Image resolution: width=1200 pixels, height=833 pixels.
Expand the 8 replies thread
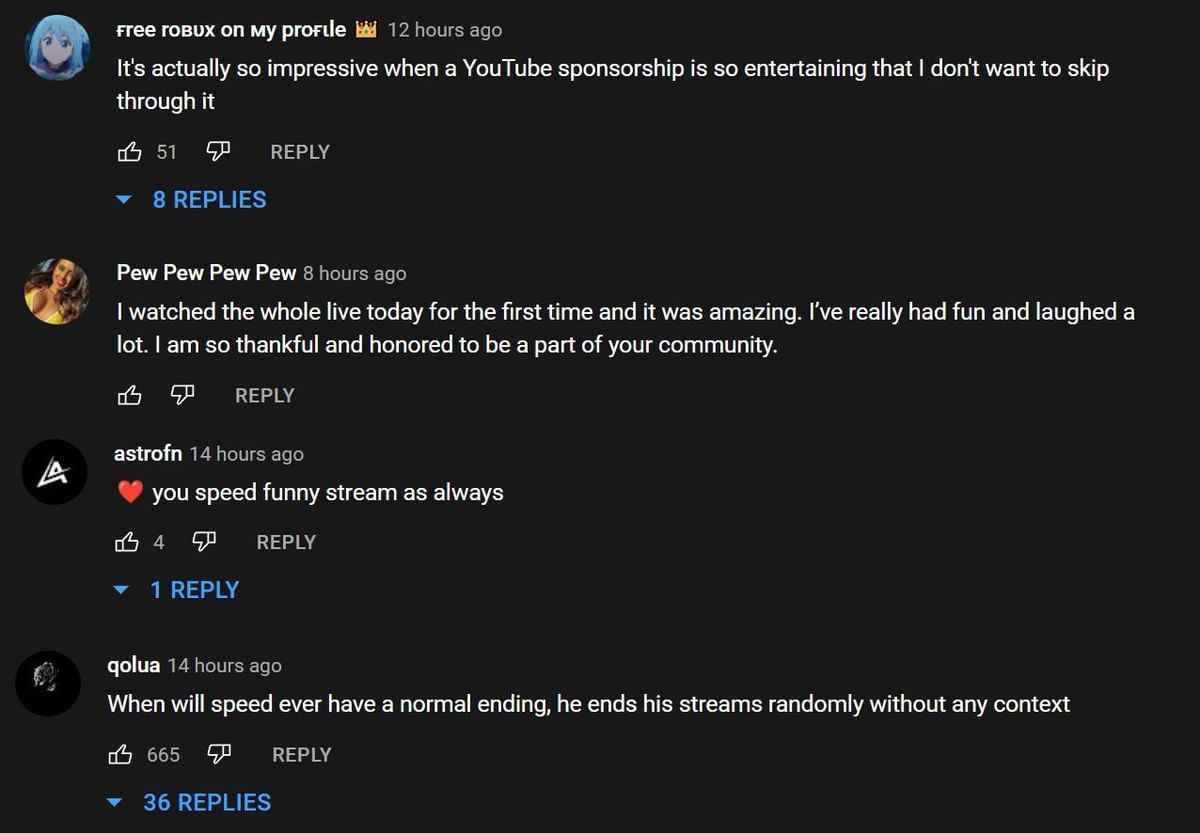209,200
